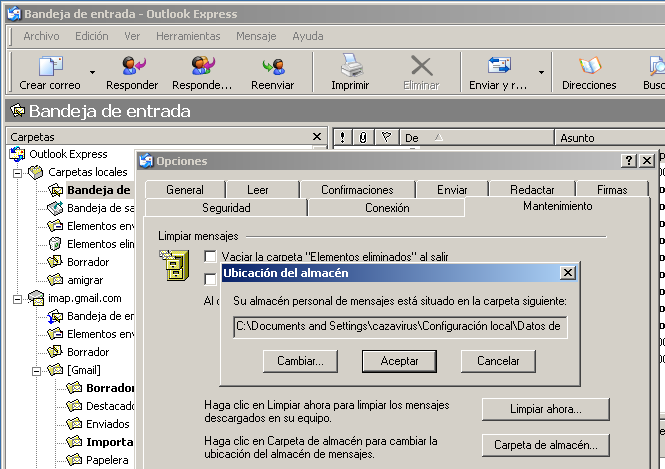This screenshot has height=469, width=665.
Task: Select the Bandeja de salida folder
Action: 101,208
